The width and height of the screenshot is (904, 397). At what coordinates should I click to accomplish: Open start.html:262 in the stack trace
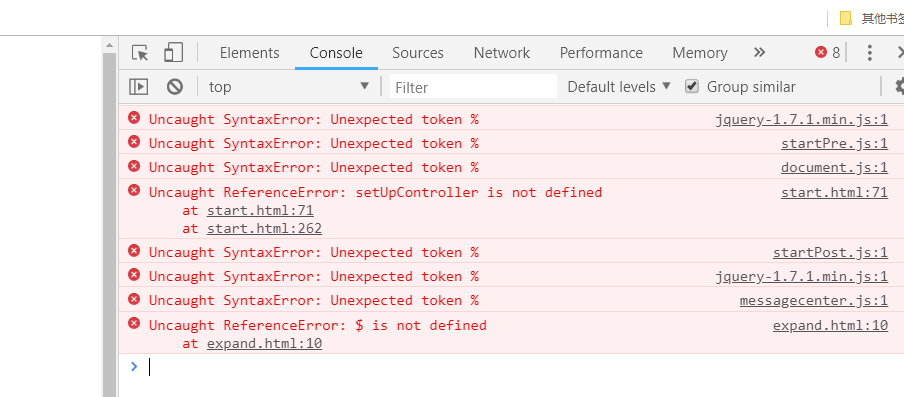[x=264, y=229]
